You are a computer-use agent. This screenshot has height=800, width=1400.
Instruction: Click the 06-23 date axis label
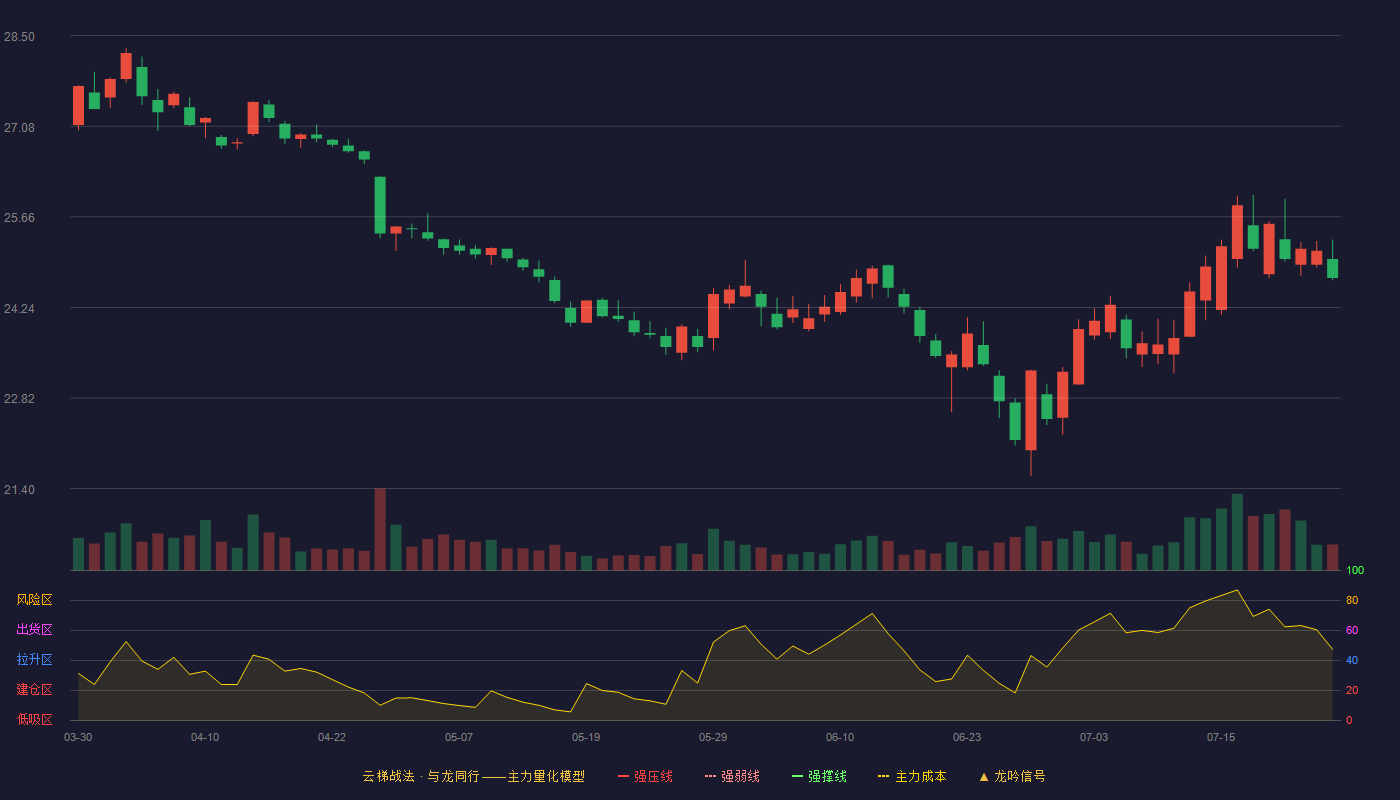click(x=967, y=737)
